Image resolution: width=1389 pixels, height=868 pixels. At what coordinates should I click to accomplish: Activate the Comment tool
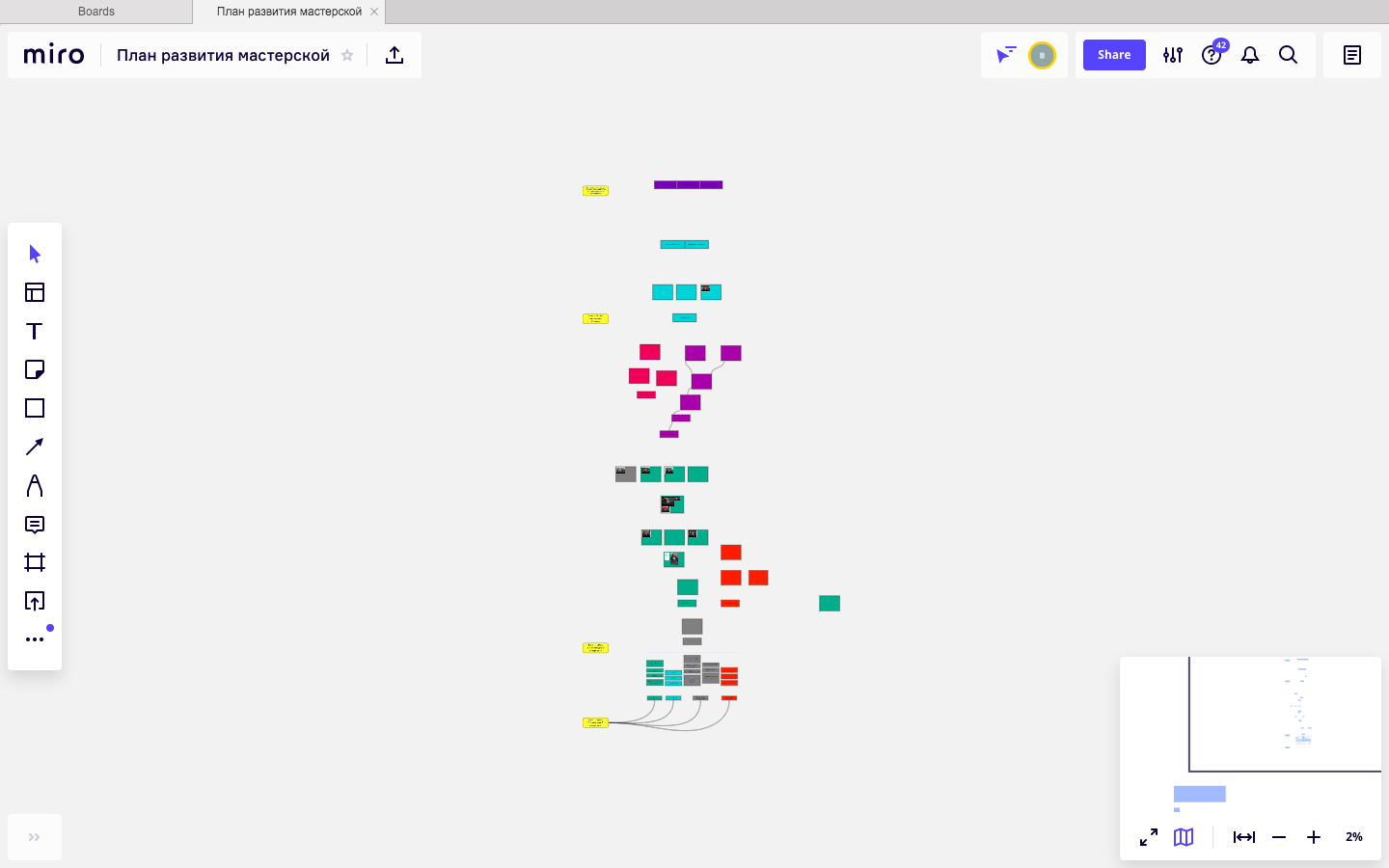click(35, 525)
